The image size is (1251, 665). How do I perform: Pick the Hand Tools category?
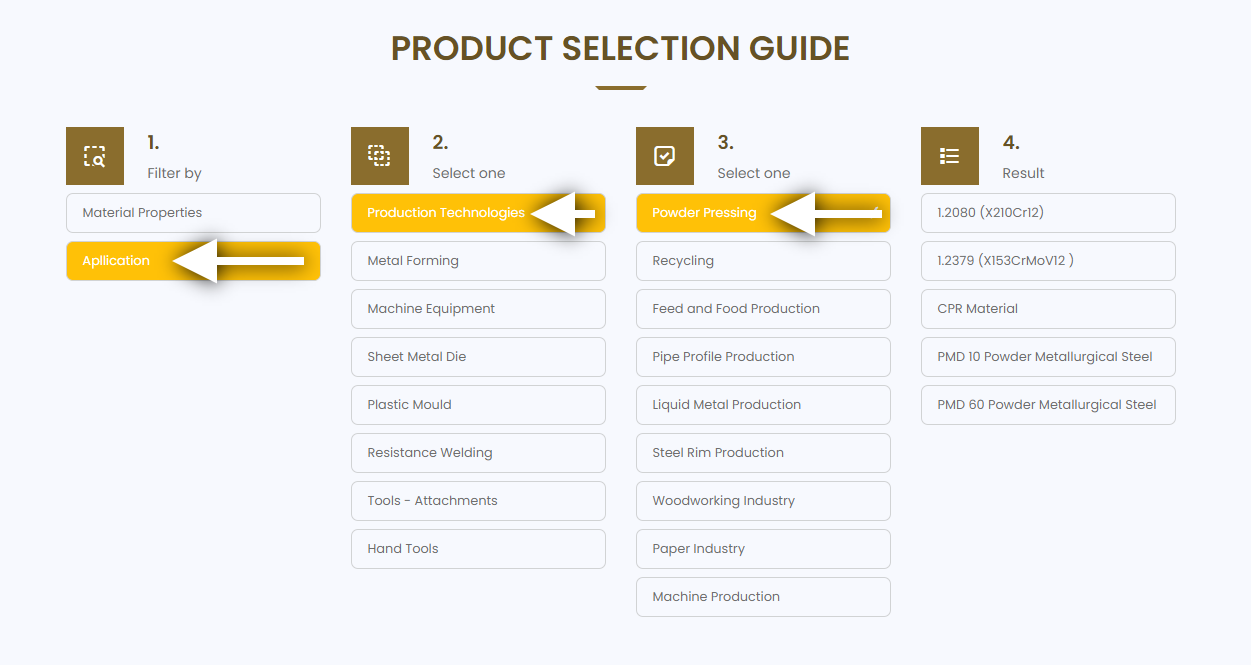tap(478, 549)
